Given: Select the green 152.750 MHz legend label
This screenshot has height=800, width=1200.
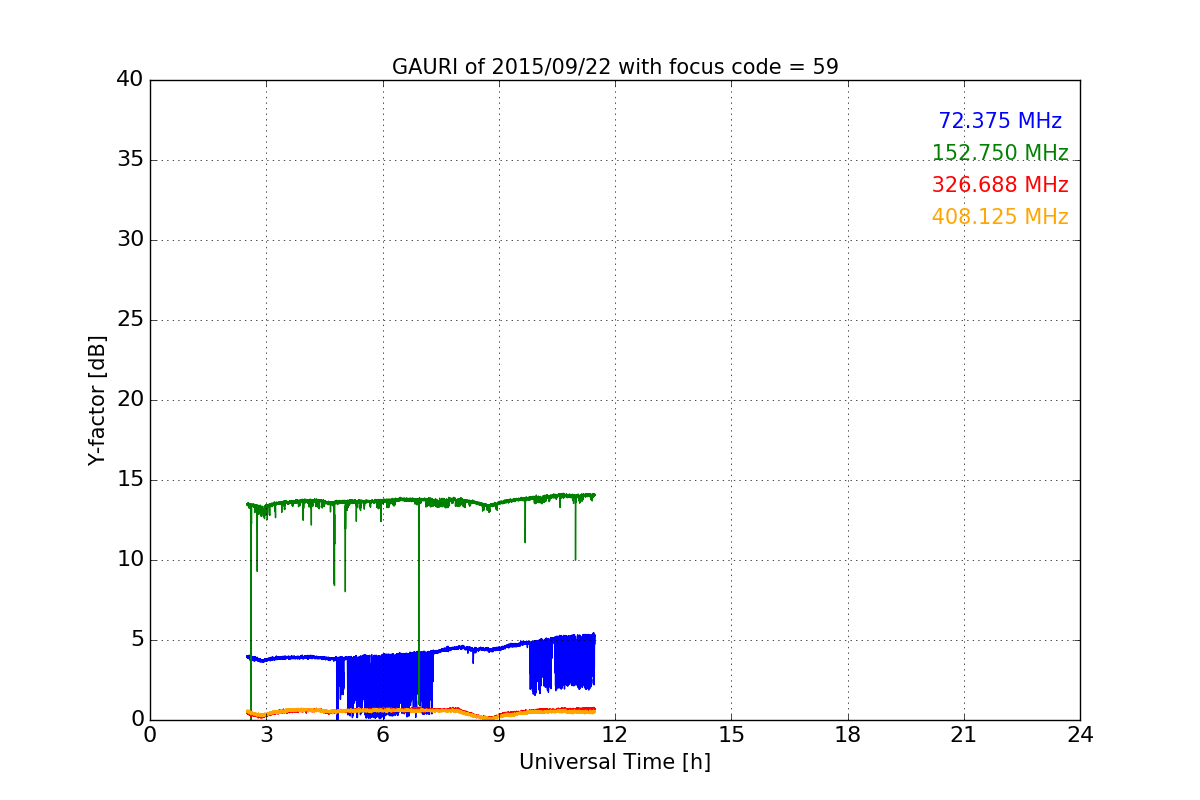Looking at the screenshot, I should (x=1000, y=153).
